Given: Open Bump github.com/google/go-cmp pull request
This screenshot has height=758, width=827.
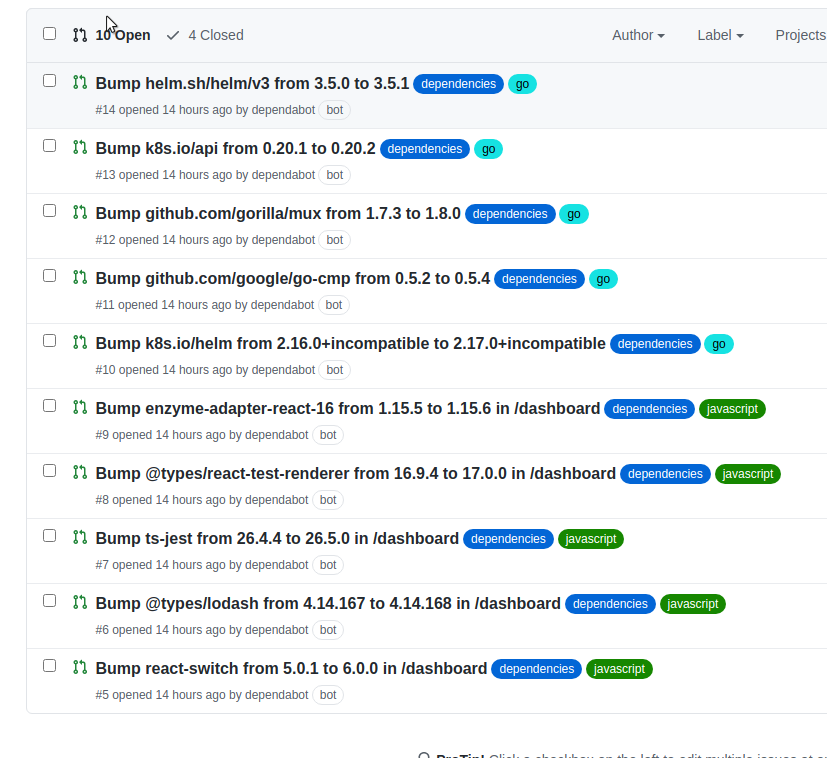Looking at the screenshot, I should coord(293,279).
